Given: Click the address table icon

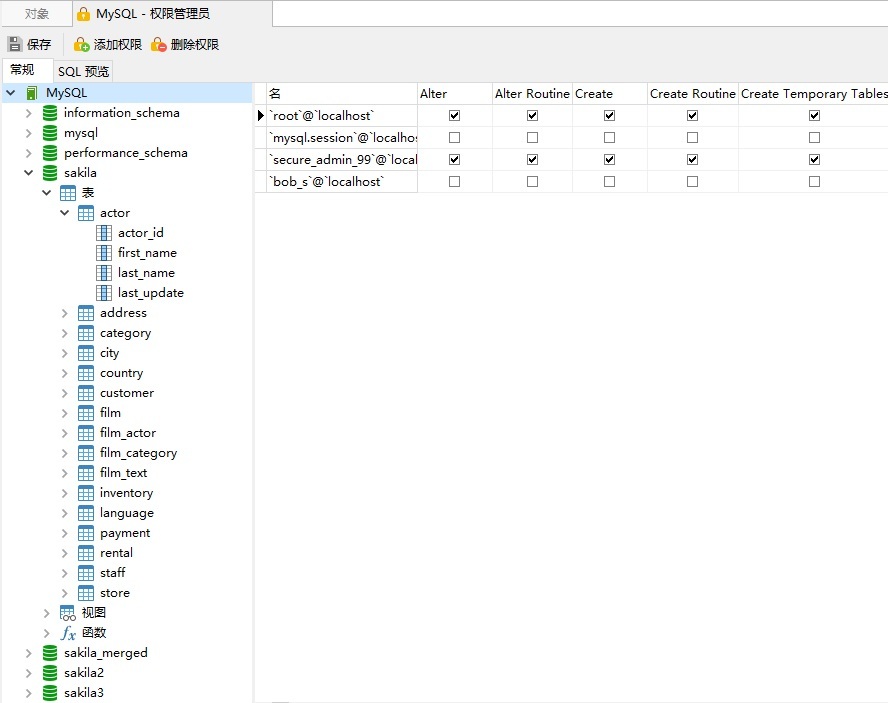Looking at the screenshot, I should 86,313.
